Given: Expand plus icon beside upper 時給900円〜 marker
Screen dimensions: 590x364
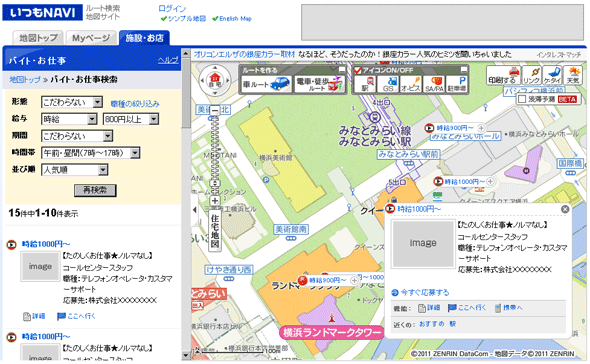Looking at the screenshot, I should click(x=481, y=128).
